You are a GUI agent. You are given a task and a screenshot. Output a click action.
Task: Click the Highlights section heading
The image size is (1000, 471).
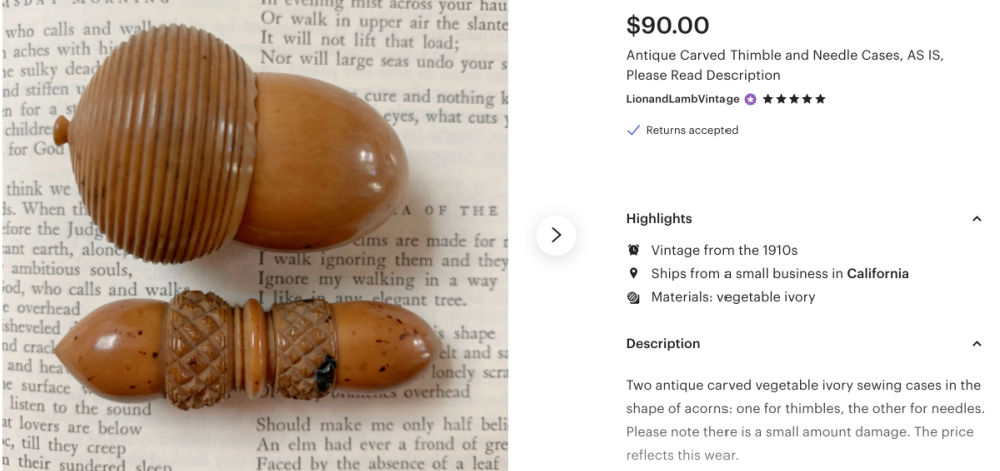point(659,219)
